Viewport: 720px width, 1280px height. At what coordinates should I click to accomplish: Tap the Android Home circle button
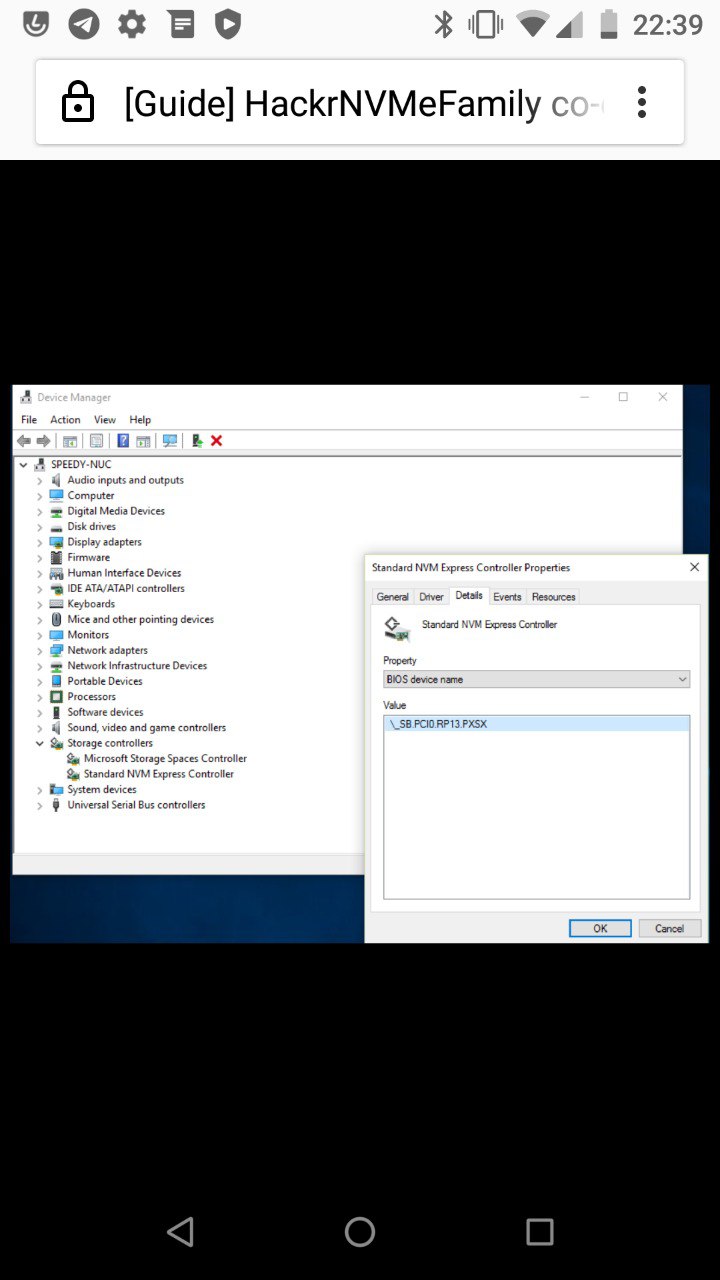point(360,1231)
